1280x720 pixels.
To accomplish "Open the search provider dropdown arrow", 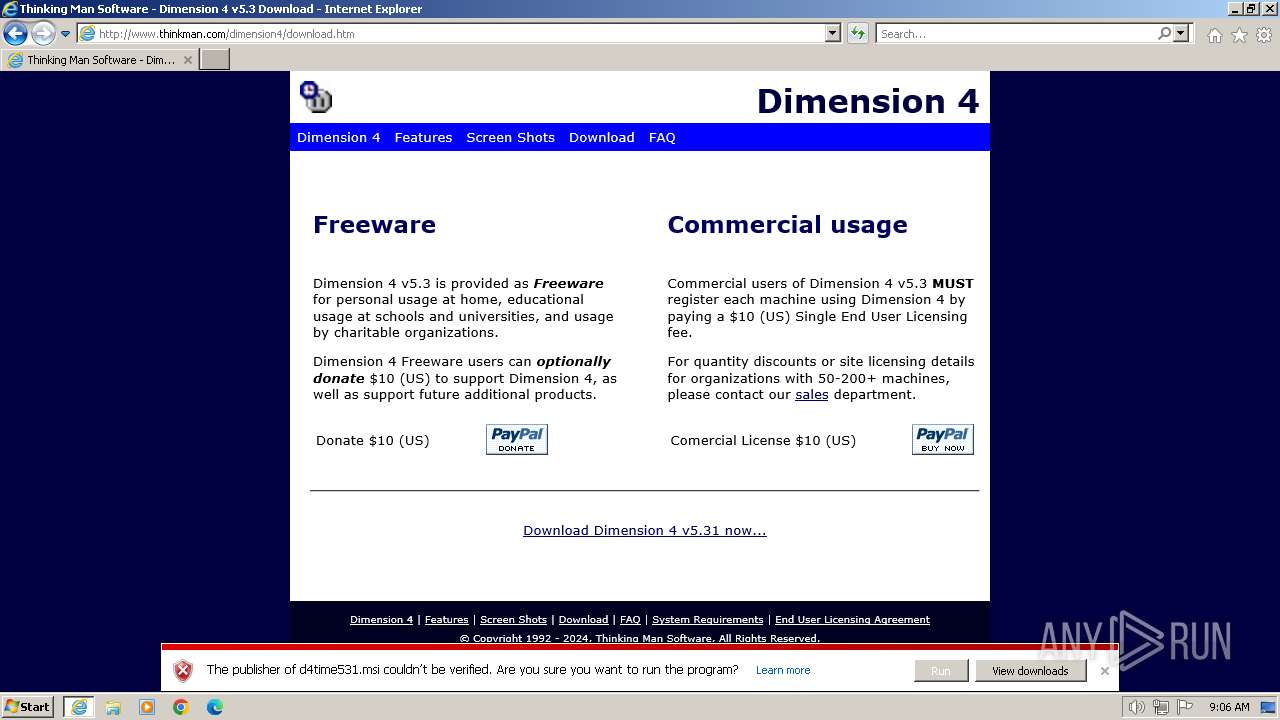I will pyautogui.click(x=1181, y=33).
